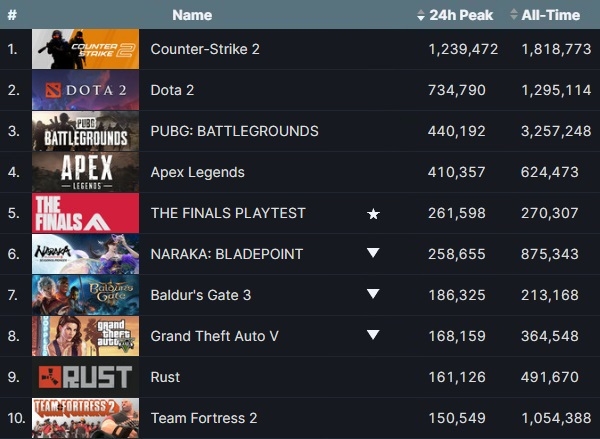
Task: Select the Grand Theft Auto V name link
Action: coord(215,336)
